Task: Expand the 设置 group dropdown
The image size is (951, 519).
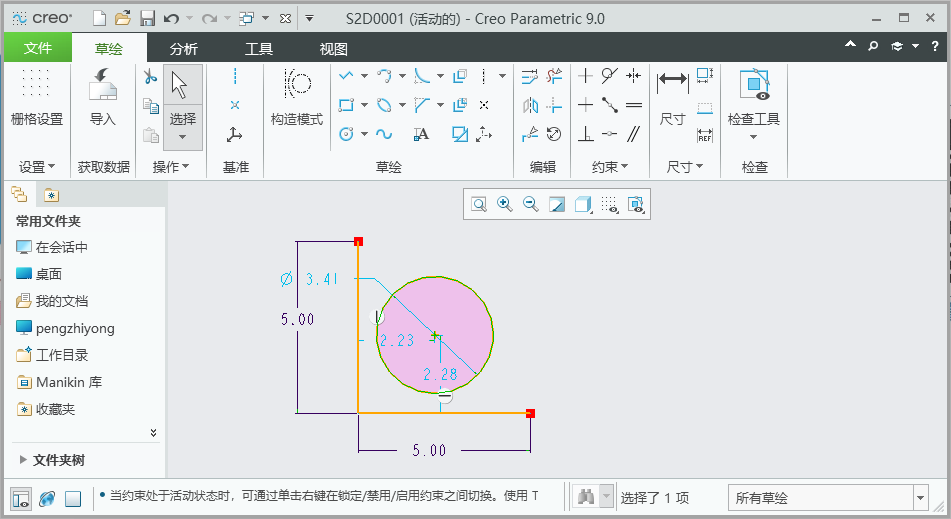Action: 37,167
